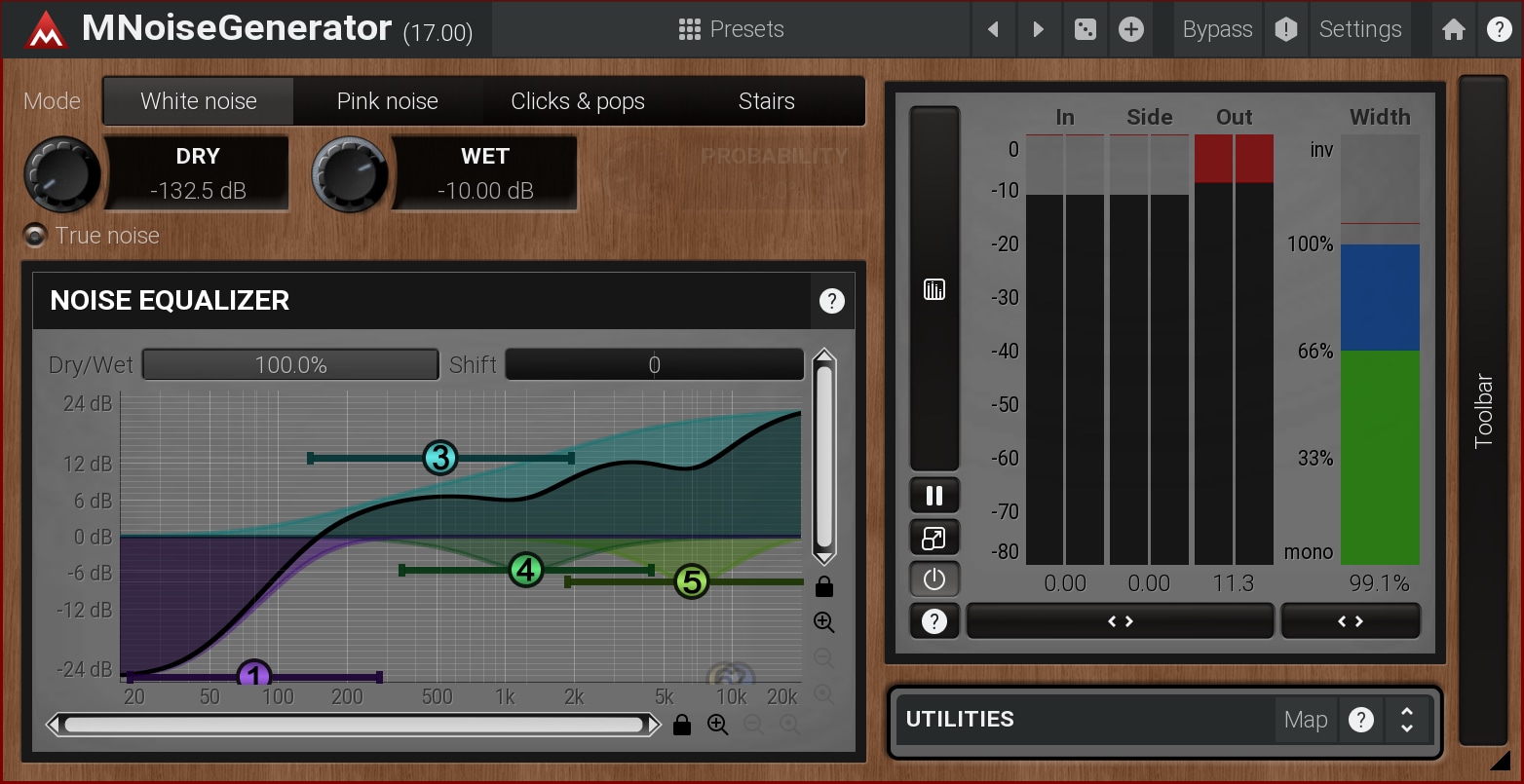Toggle the meters power button
Screen dimensions: 1524x784
point(933,579)
